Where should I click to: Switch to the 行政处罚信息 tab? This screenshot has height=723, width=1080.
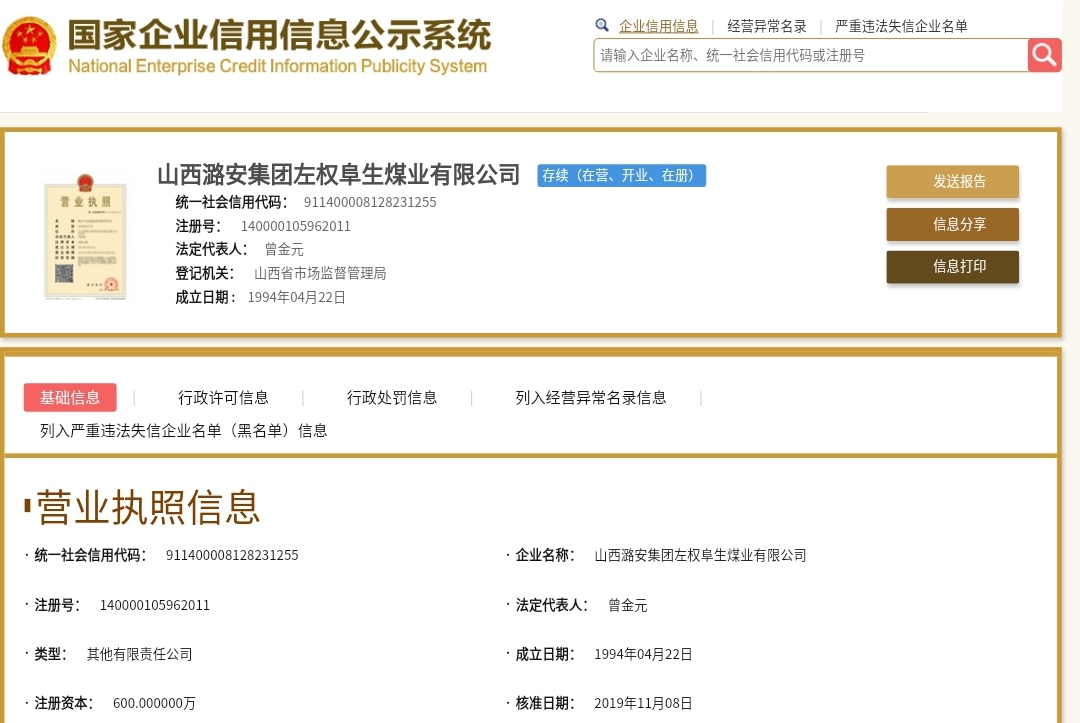coord(392,397)
